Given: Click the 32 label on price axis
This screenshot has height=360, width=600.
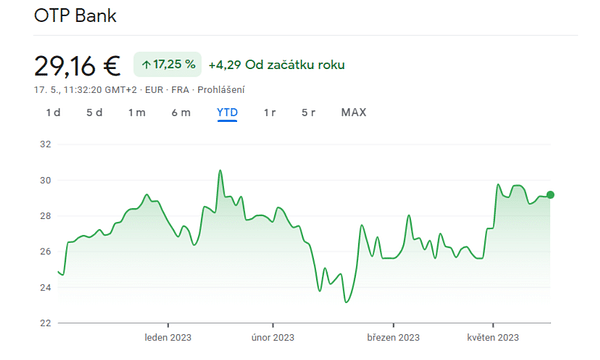Looking at the screenshot, I should [45, 145].
